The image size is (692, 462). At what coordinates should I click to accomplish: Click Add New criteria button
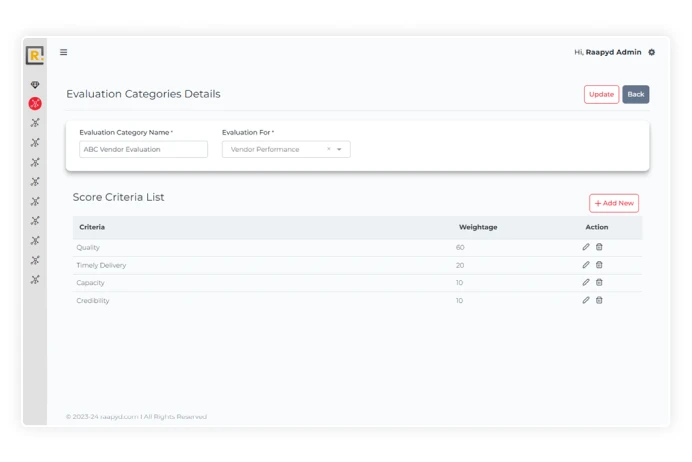[613, 203]
